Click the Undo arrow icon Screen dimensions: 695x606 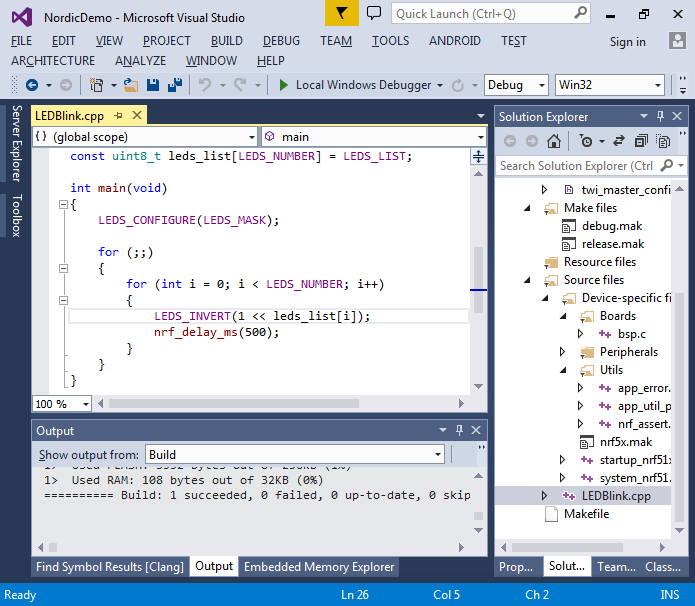[205, 84]
